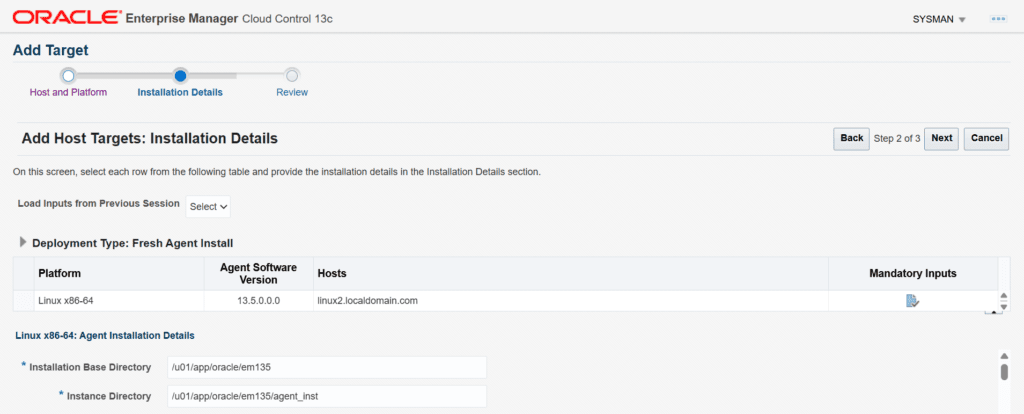
Task: Click the Mandatory Inputs column header
Action: coord(912,274)
